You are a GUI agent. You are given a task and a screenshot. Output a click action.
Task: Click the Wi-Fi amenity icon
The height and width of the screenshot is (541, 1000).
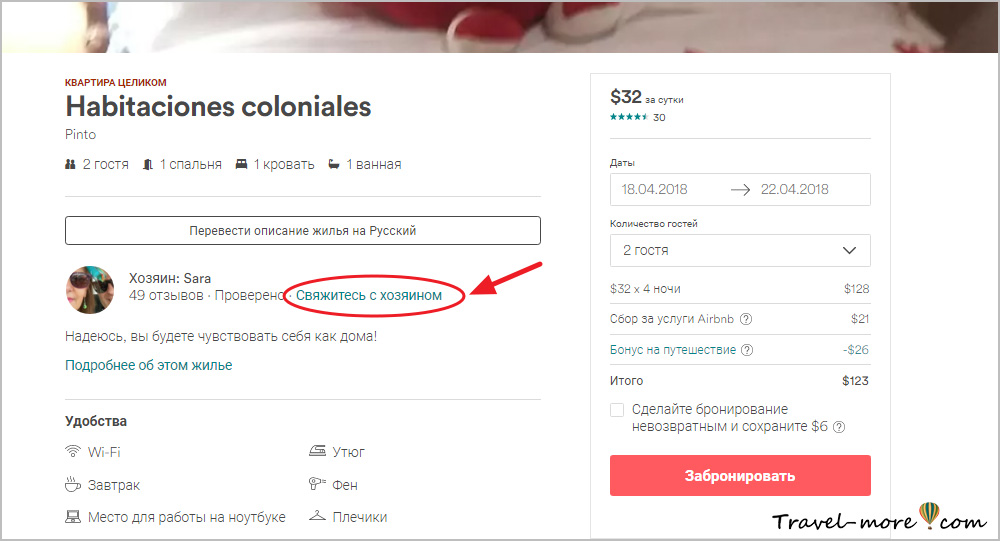pyautogui.click(x=73, y=452)
